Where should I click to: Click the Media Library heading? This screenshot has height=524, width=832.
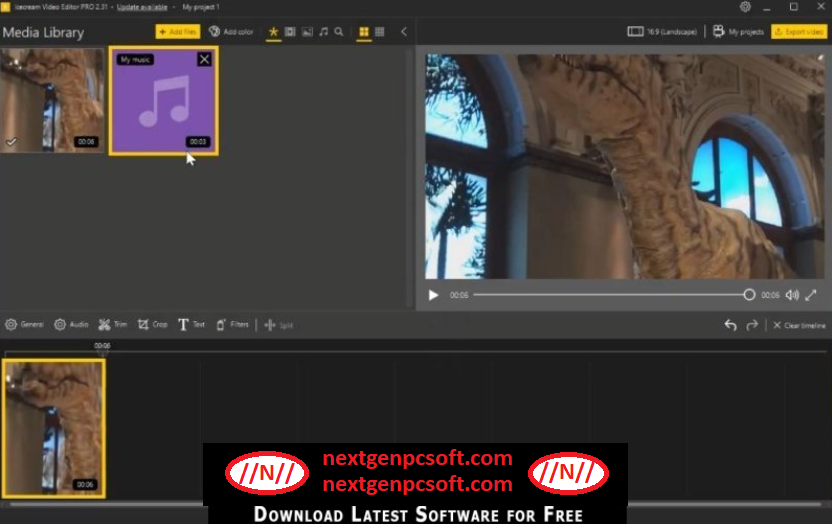click(x=44, y=32)
